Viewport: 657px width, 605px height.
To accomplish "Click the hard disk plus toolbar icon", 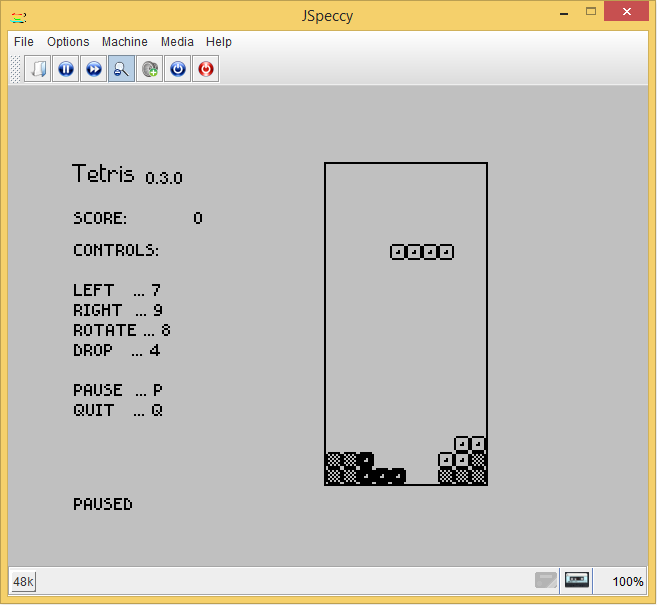I will click(x=150, y=69).
